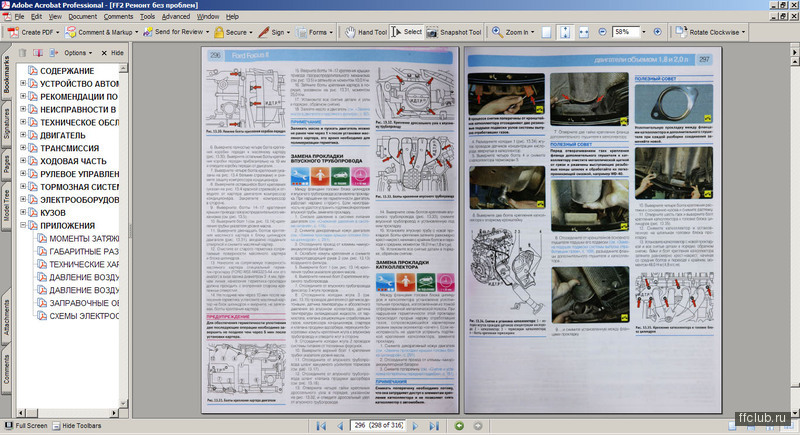Click page 296 in the document view
The width and height of the screenshot is (800, 435).
point(330,230)
